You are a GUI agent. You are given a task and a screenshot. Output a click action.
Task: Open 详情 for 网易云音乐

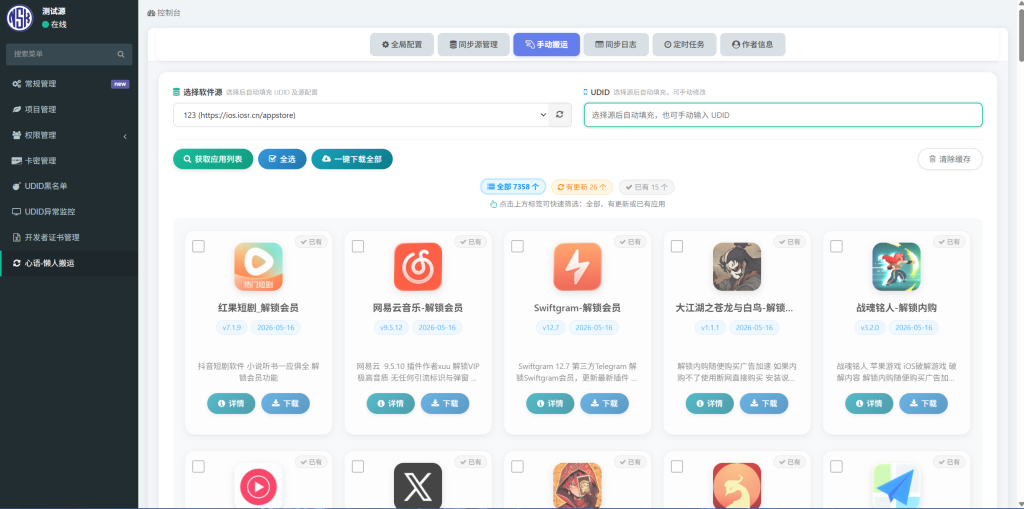pyautogui.click(x=391, y=404)
